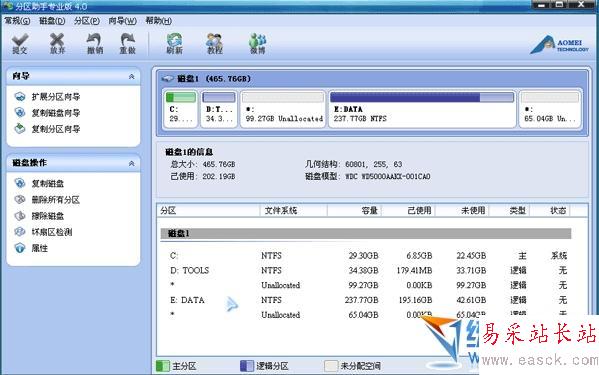Click the 刷新 (refresh) toolbar icon

[174, 44]
